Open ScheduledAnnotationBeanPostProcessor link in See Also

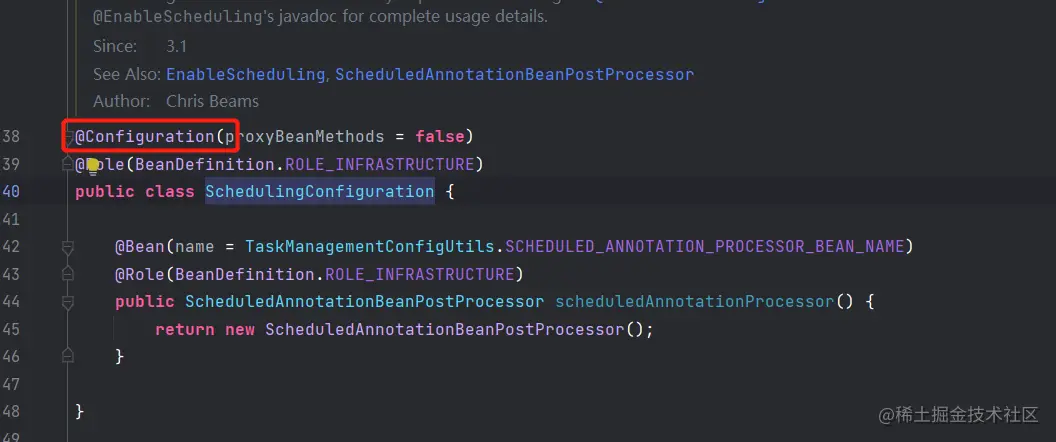click(x=515, y=74)
